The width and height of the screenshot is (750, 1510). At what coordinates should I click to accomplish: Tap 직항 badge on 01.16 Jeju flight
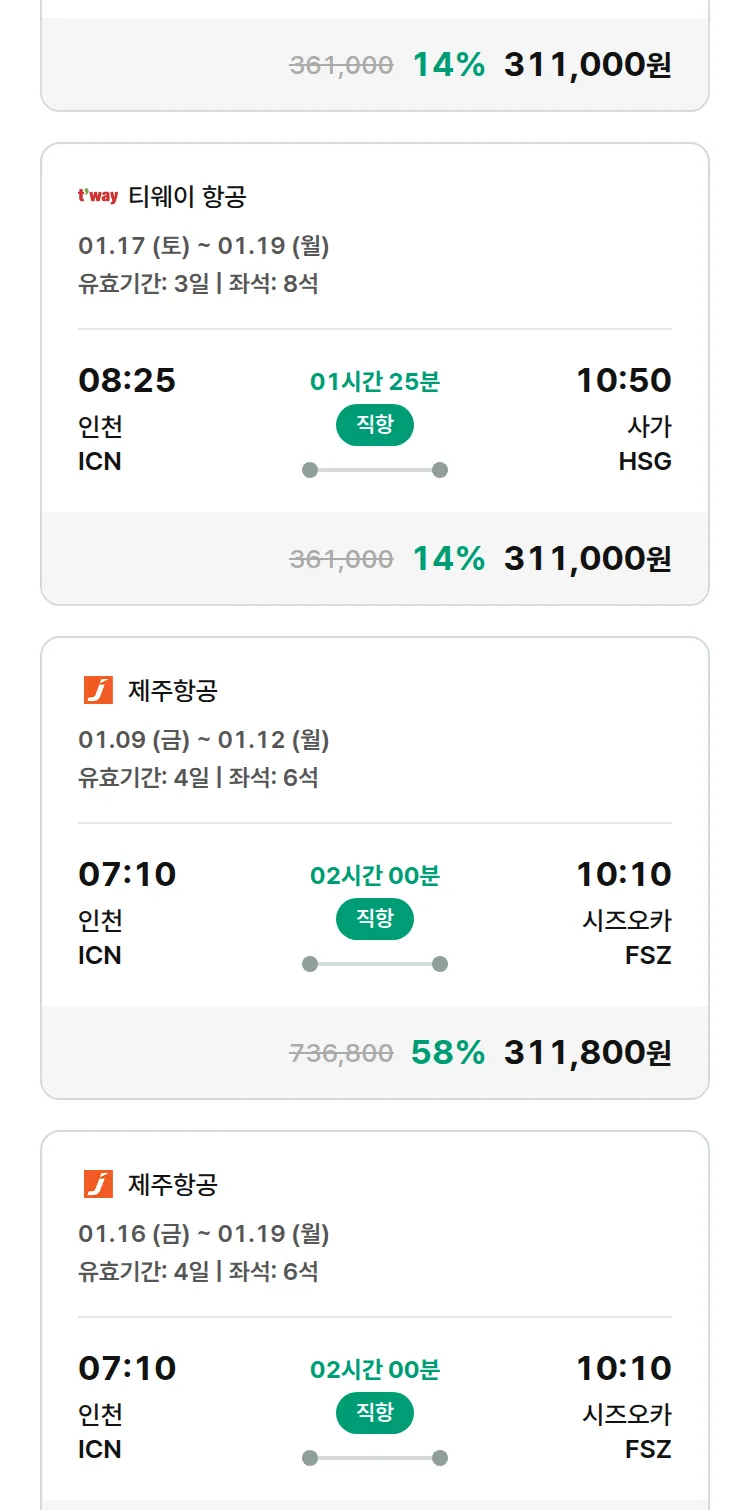tap(374, 1413)
